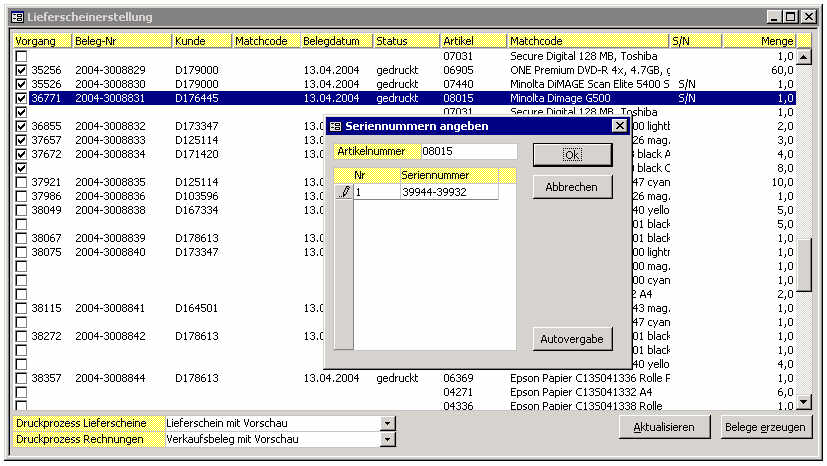Open the Druckprozess Lieferscheine dropdown

(388, 424)
